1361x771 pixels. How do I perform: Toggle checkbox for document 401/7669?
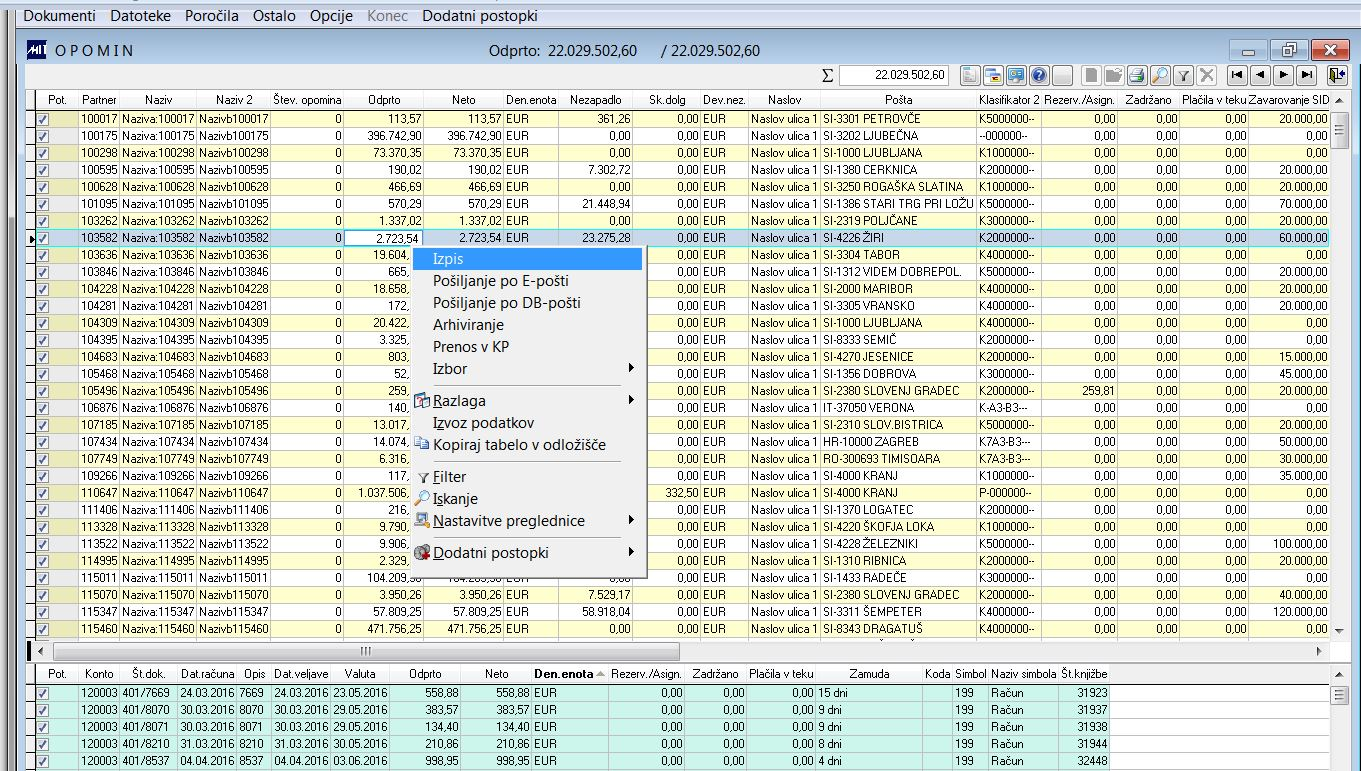pos(43,693)
